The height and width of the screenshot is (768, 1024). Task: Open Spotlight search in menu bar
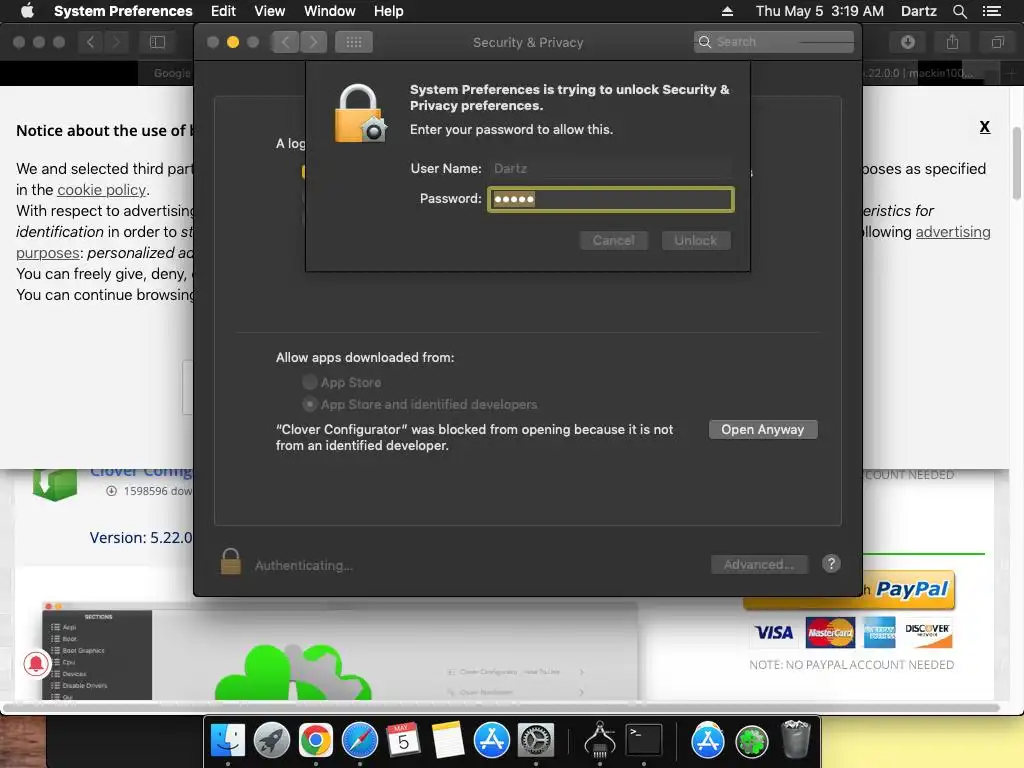pyautogui.click(x=959, y=11)
